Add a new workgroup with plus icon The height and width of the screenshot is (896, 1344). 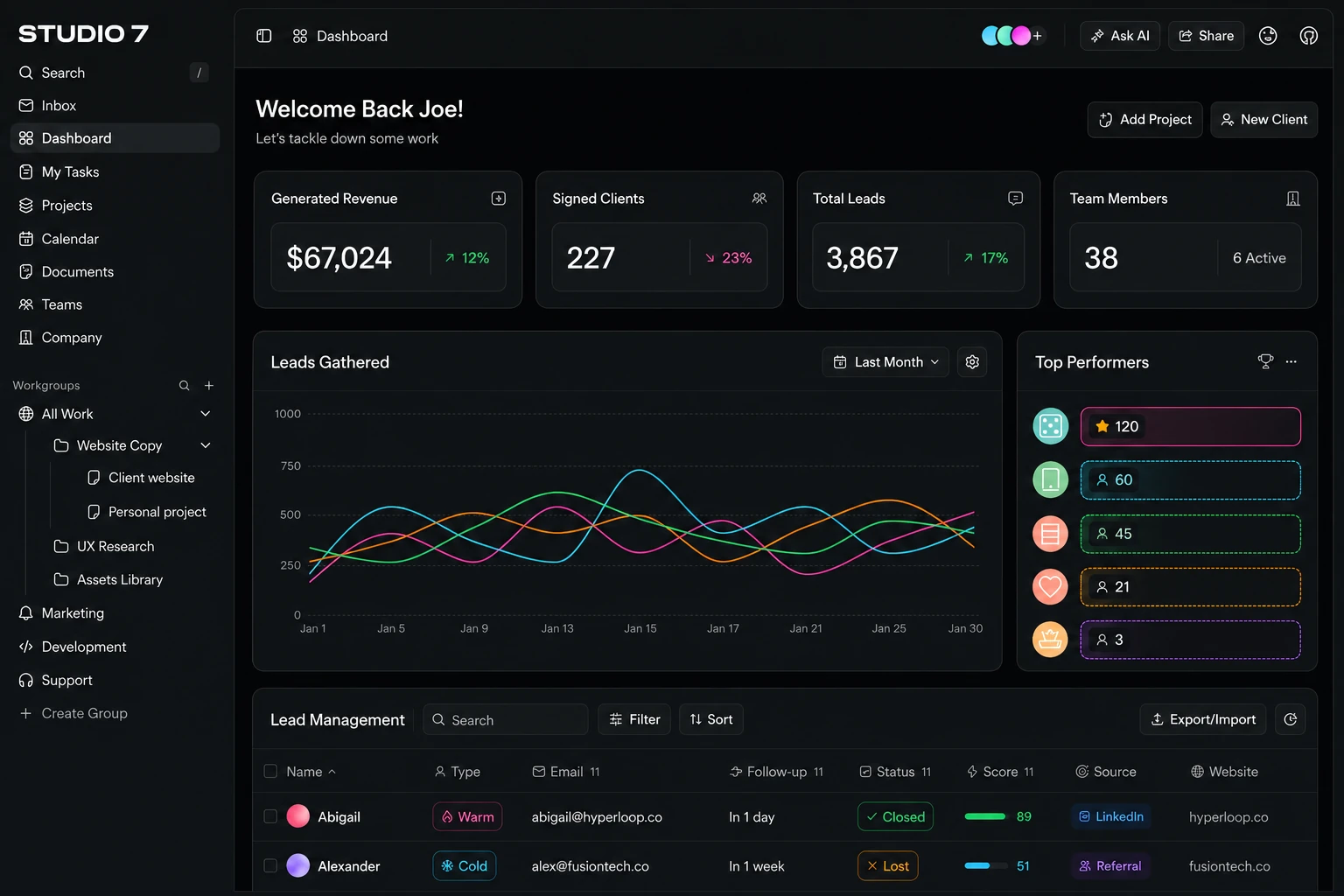click(x=209, y=386)
